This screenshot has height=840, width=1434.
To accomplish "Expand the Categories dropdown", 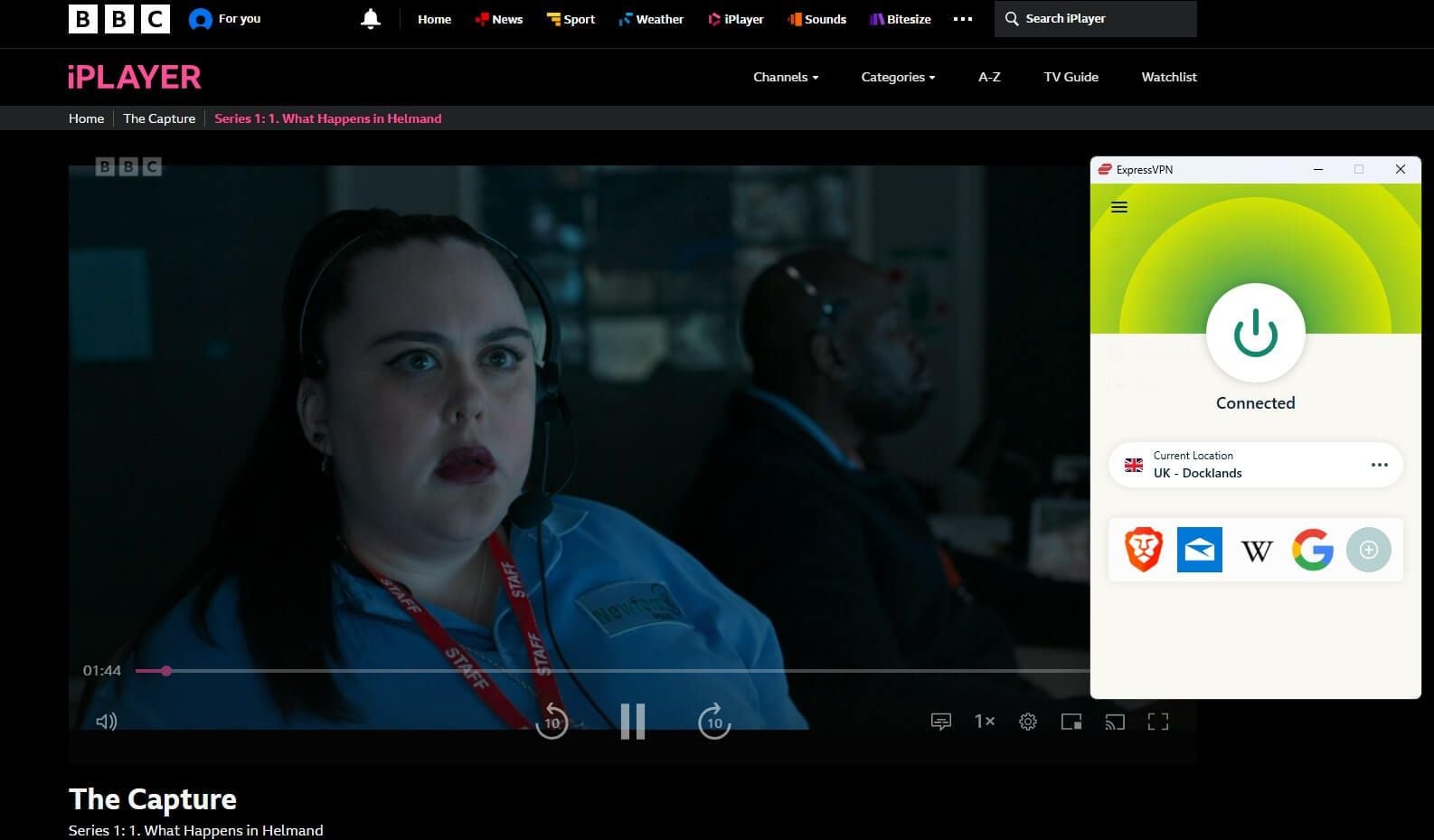I will tap(898, 77).
